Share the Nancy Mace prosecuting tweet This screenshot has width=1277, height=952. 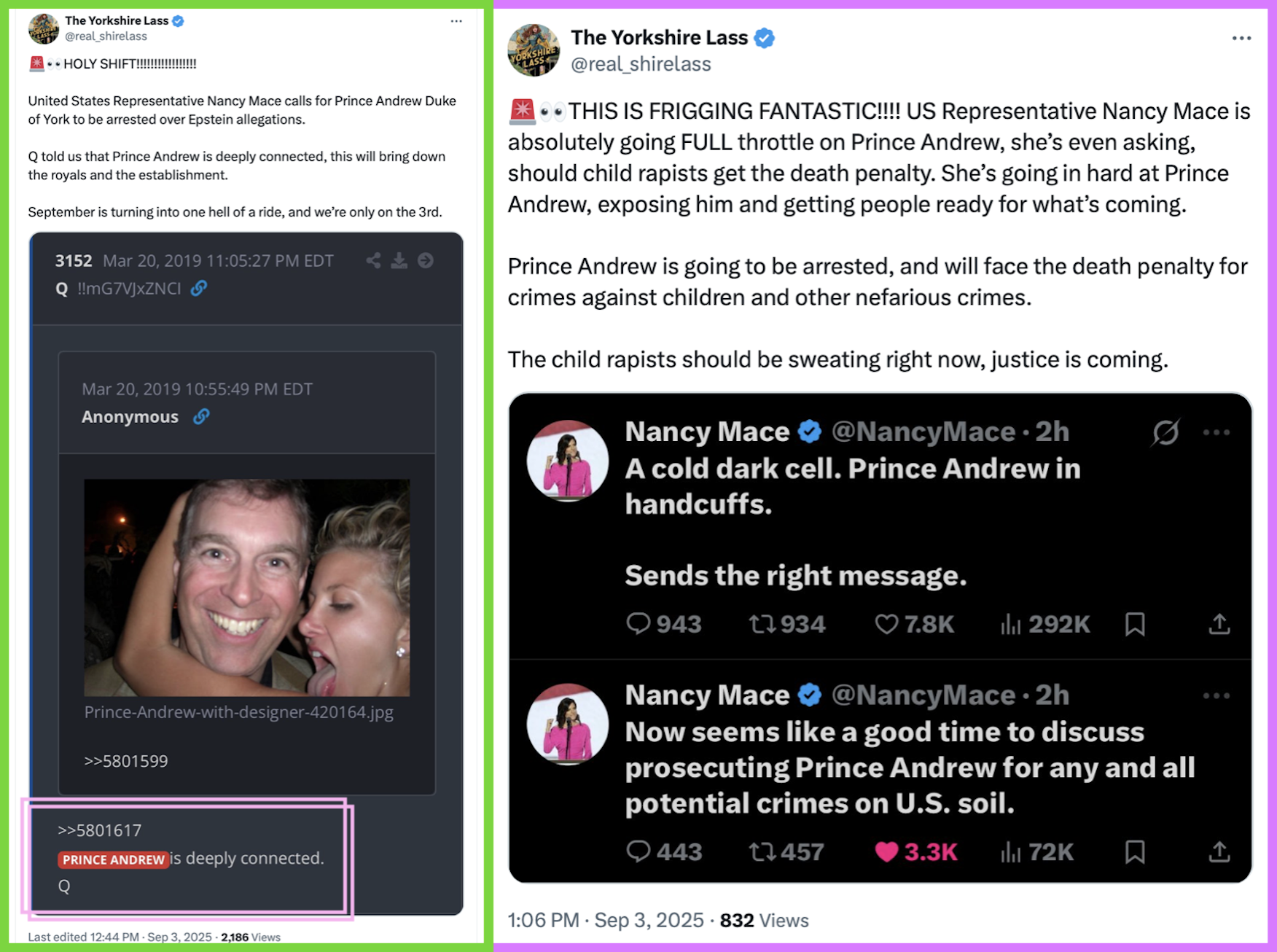click(1219, 851)
